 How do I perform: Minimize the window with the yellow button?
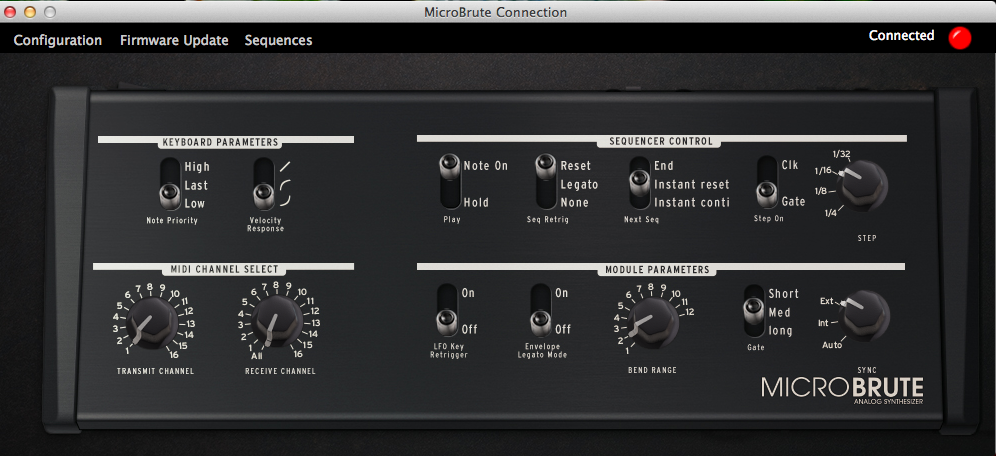click(29, 12)
